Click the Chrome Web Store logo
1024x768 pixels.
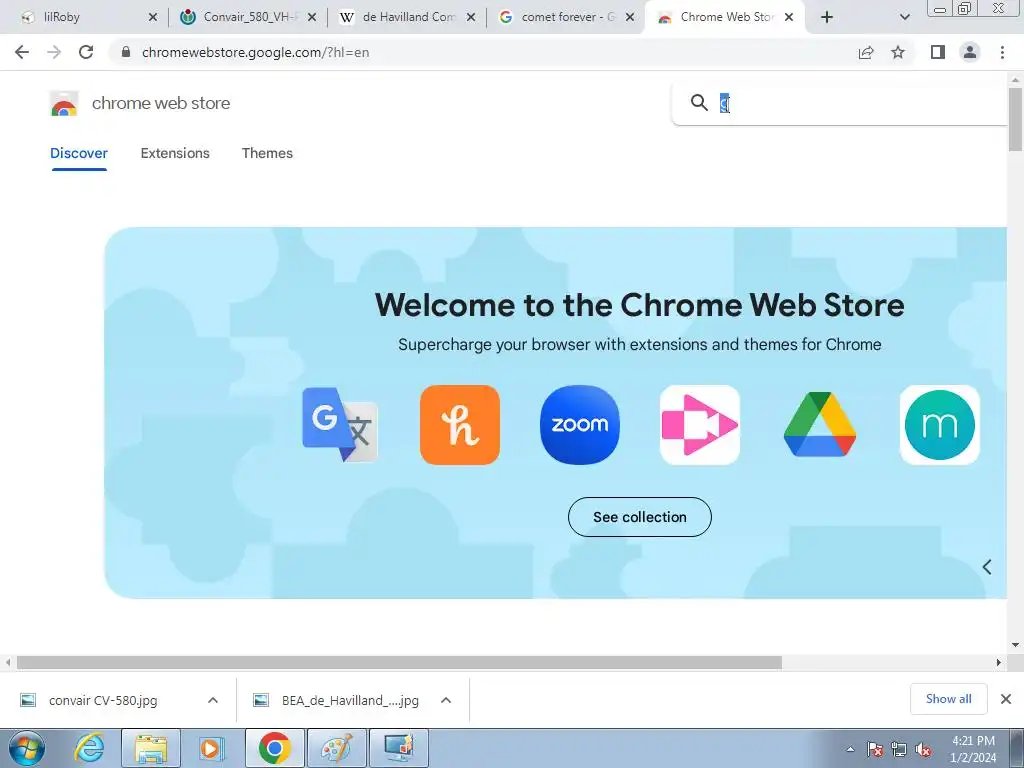point(64,103)
